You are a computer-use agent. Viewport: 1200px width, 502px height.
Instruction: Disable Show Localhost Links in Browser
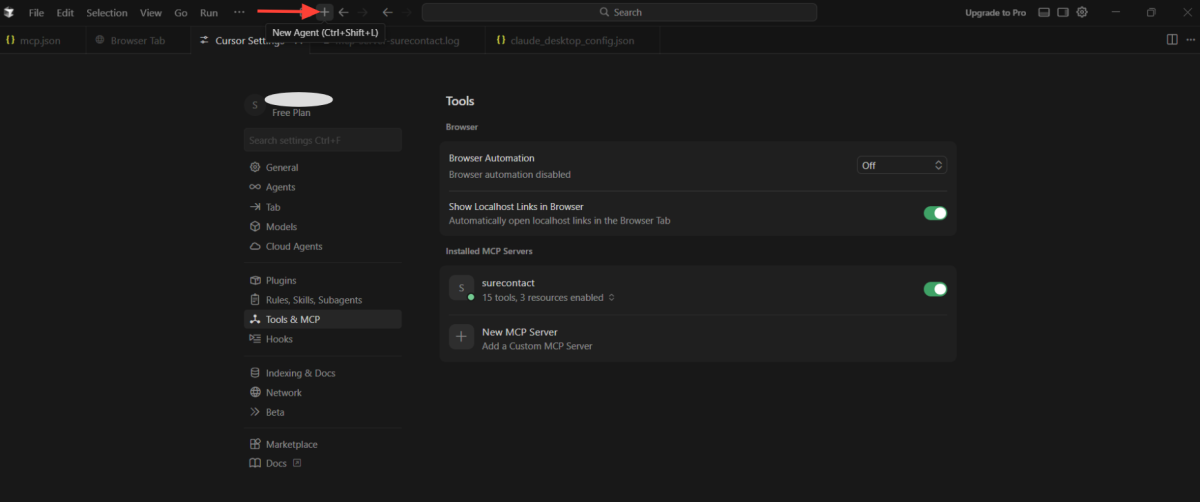point(934,213)
